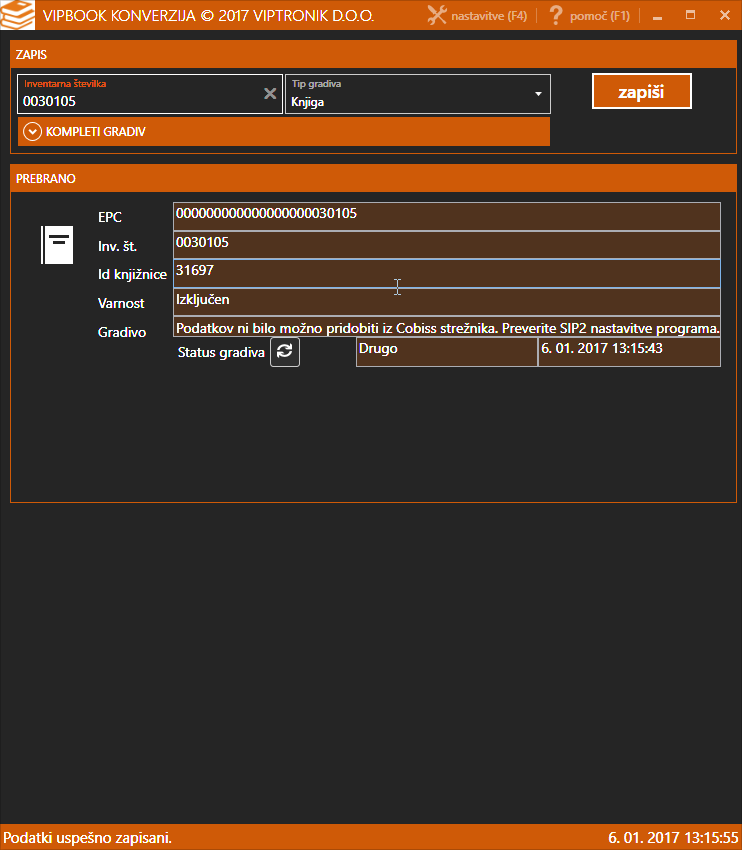The width and height of the screenshot is (742, 850).
Task: Minimize the VIPBOOK window
Action: [656, 16]
